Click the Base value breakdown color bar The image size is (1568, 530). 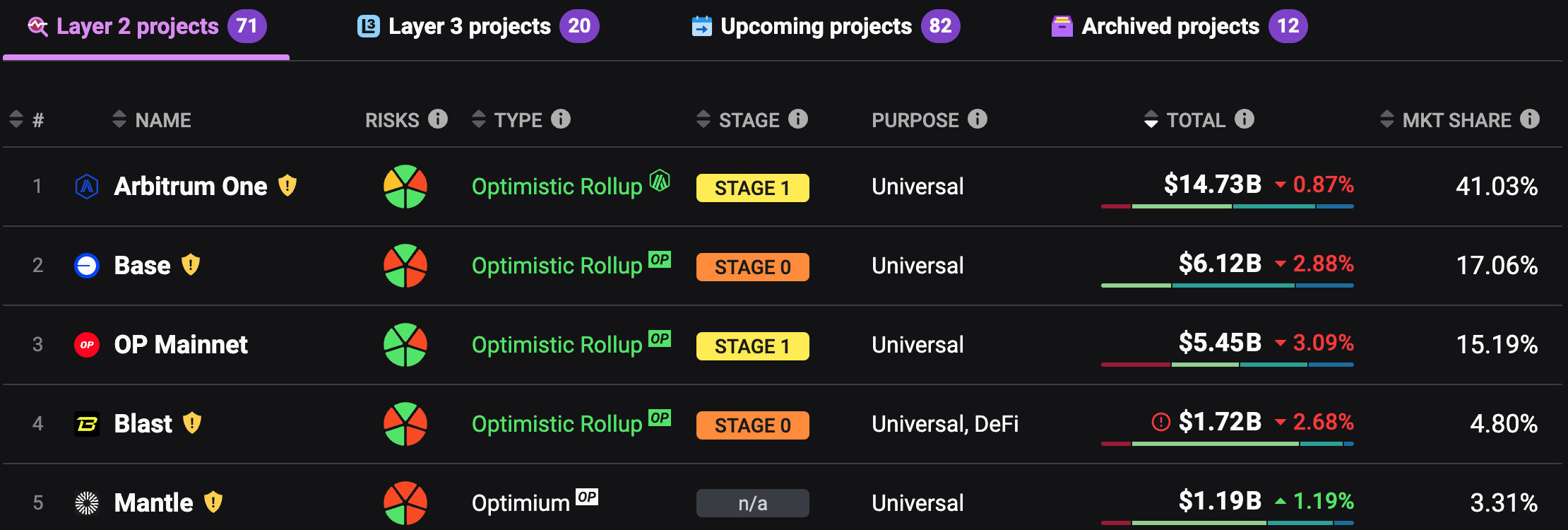coord(1227,285)
